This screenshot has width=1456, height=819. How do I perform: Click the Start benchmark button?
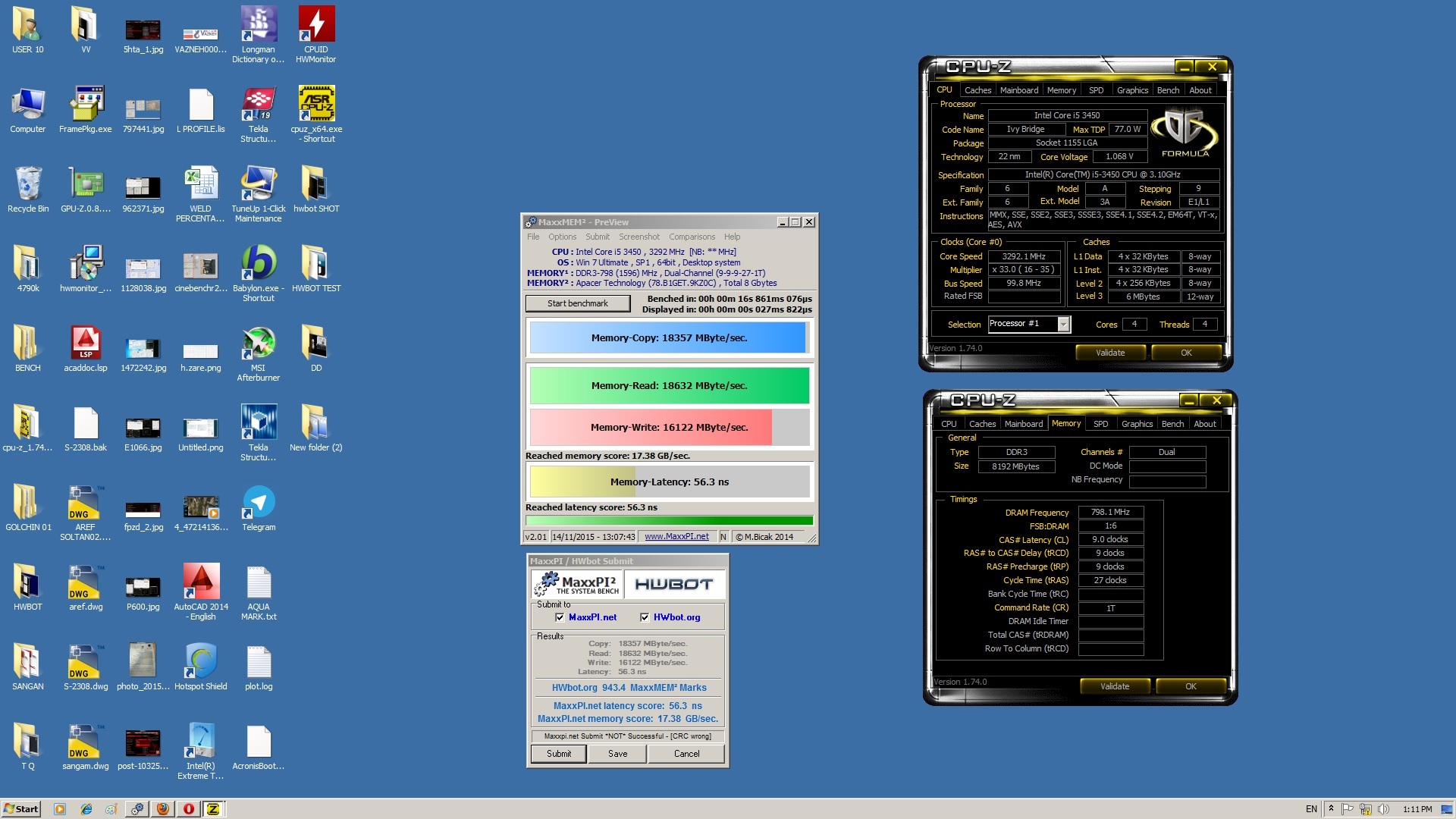point(578,303)
